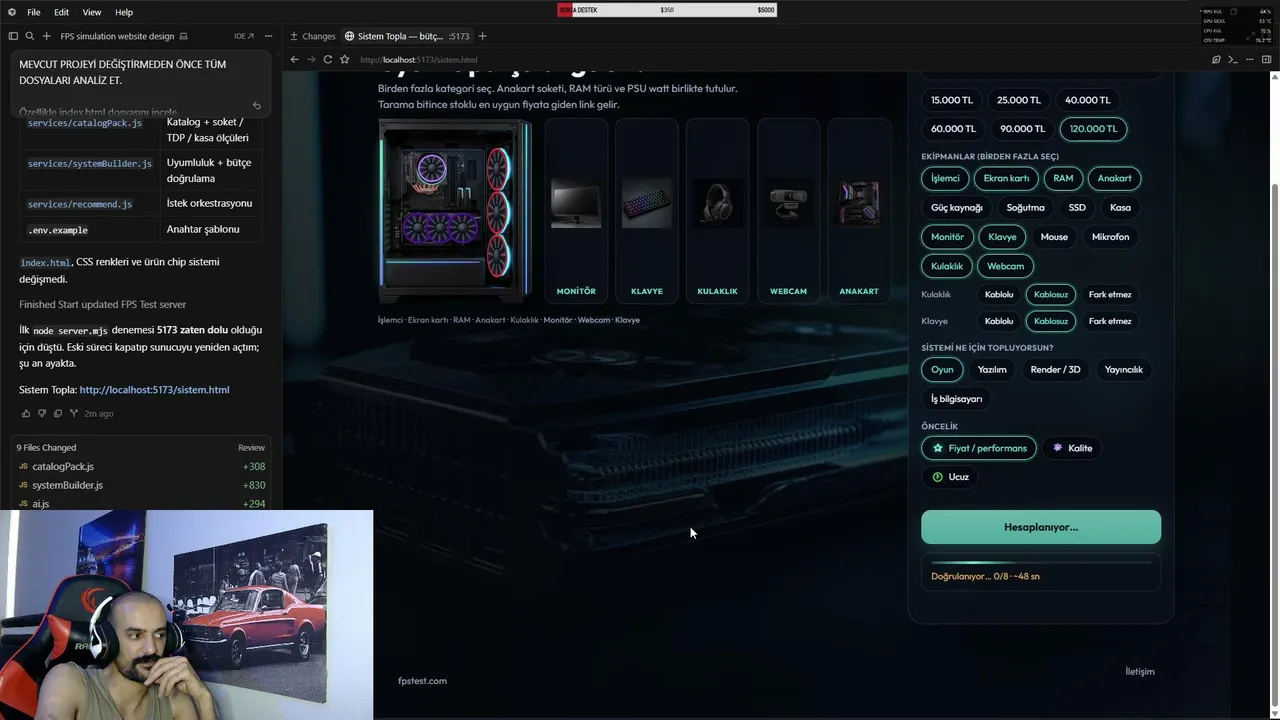This screenshot has width=1280, height=720.
Task: Go back in the browser preview
Action: coord(294,60)
